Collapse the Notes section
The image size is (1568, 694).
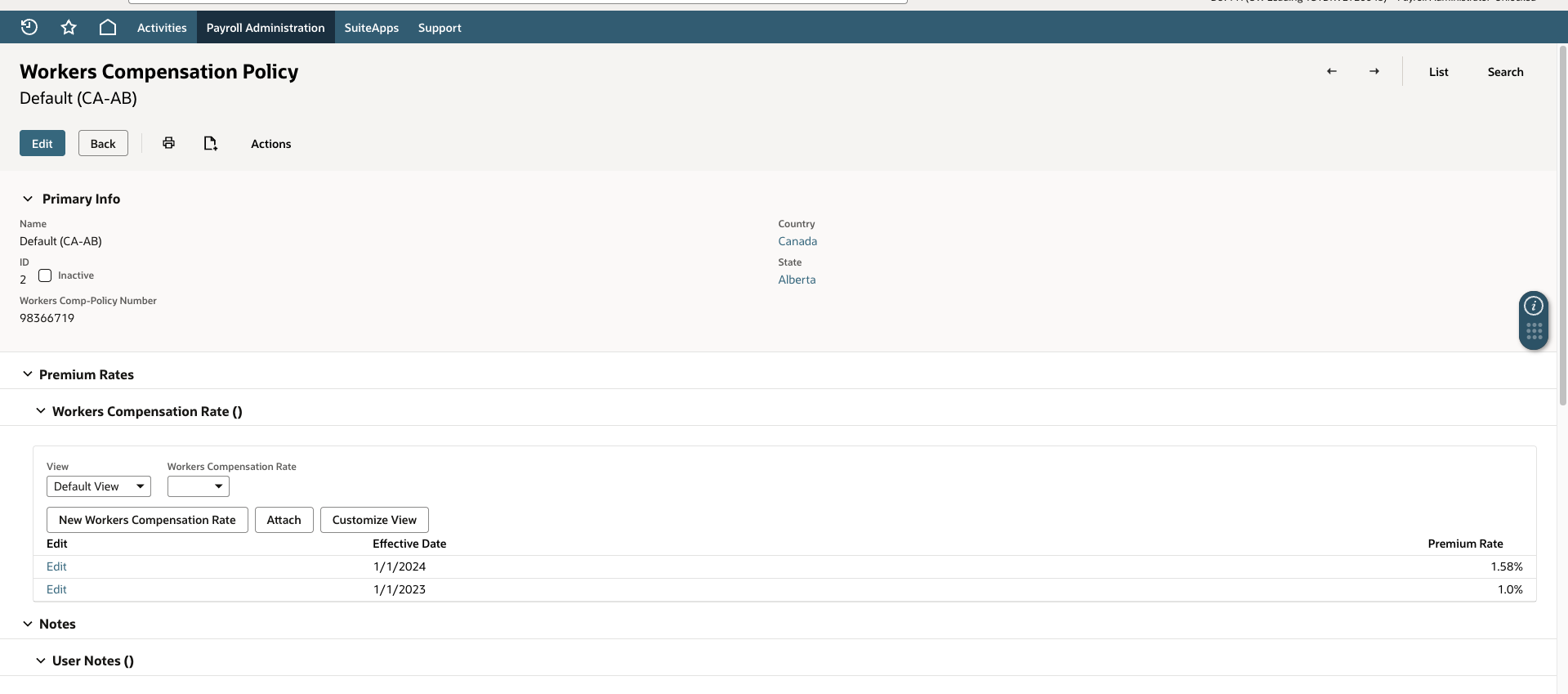point(28,624)
